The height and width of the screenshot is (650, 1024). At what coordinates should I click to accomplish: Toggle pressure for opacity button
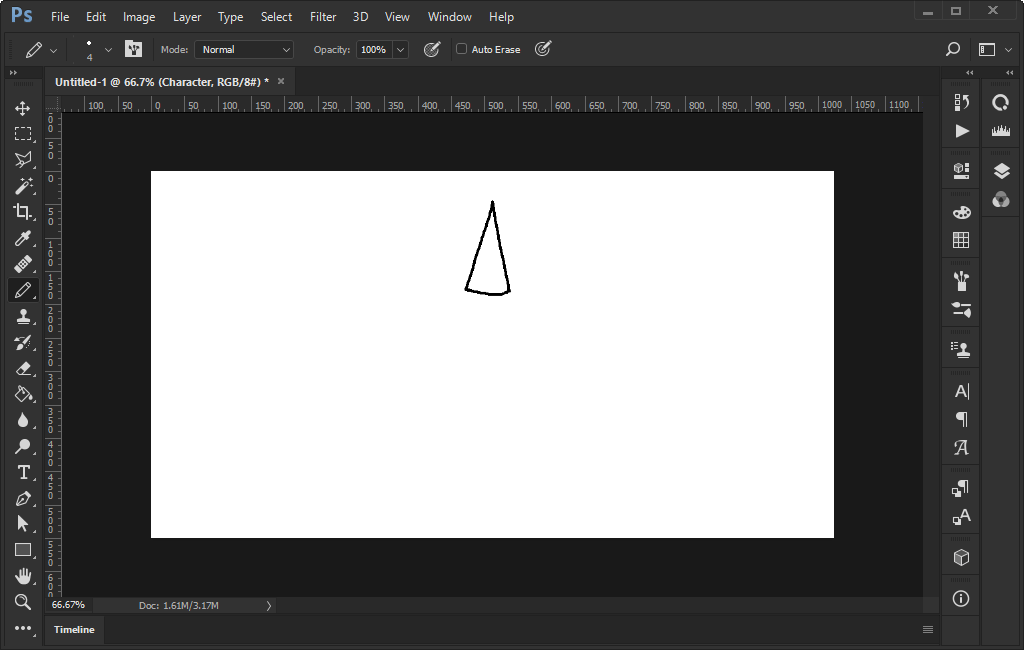432,49
